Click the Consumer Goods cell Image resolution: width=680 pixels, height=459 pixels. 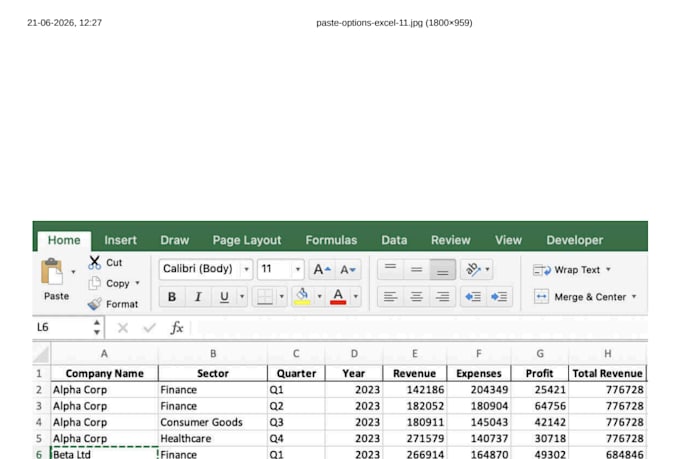point(213,423)
